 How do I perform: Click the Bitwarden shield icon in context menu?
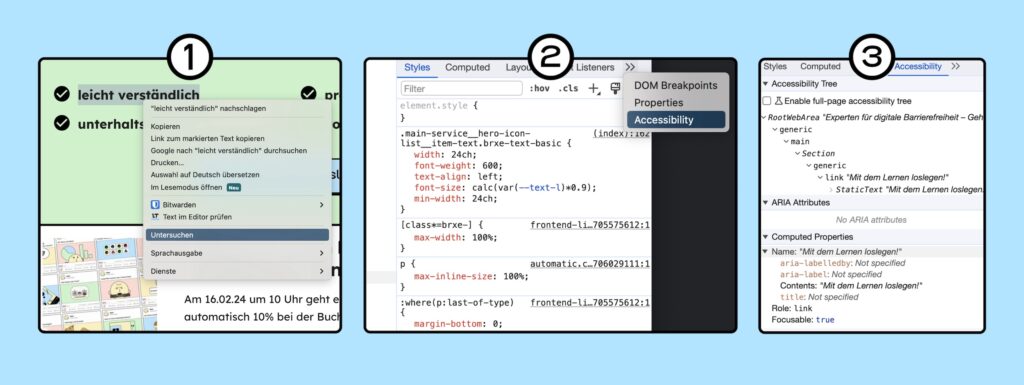(155, 205)
